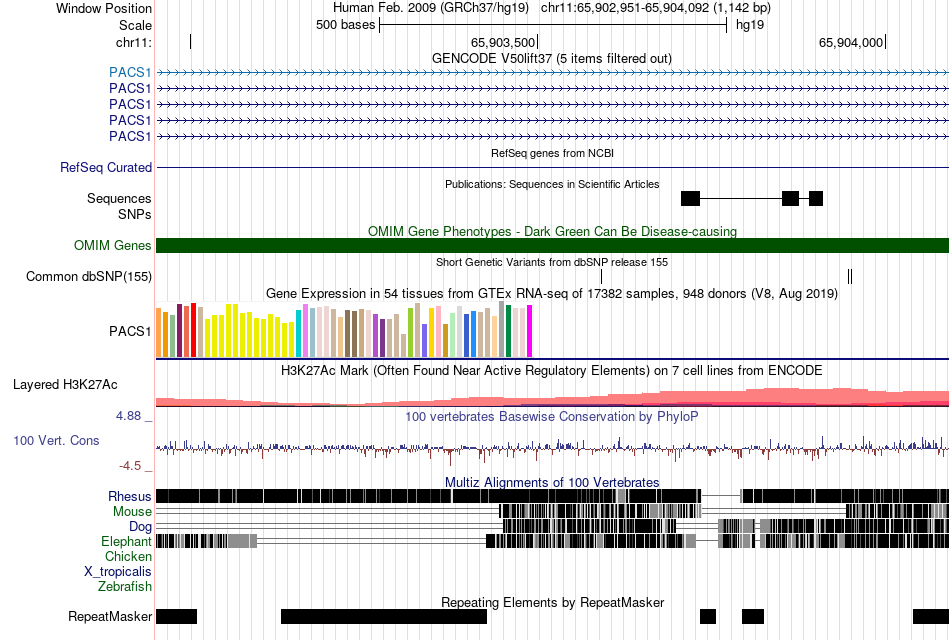Click the 65,903,500 position label
The height and width of the screenshot is (640, 950).
tap(503, 42)
